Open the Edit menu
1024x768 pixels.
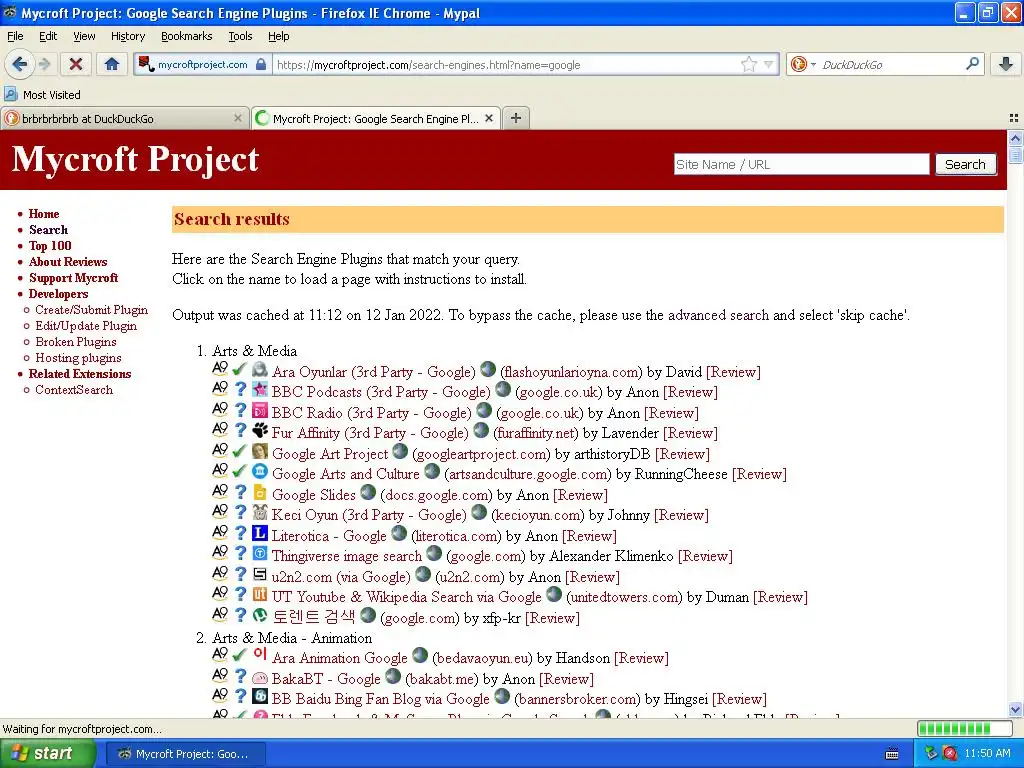pos(48,36)
